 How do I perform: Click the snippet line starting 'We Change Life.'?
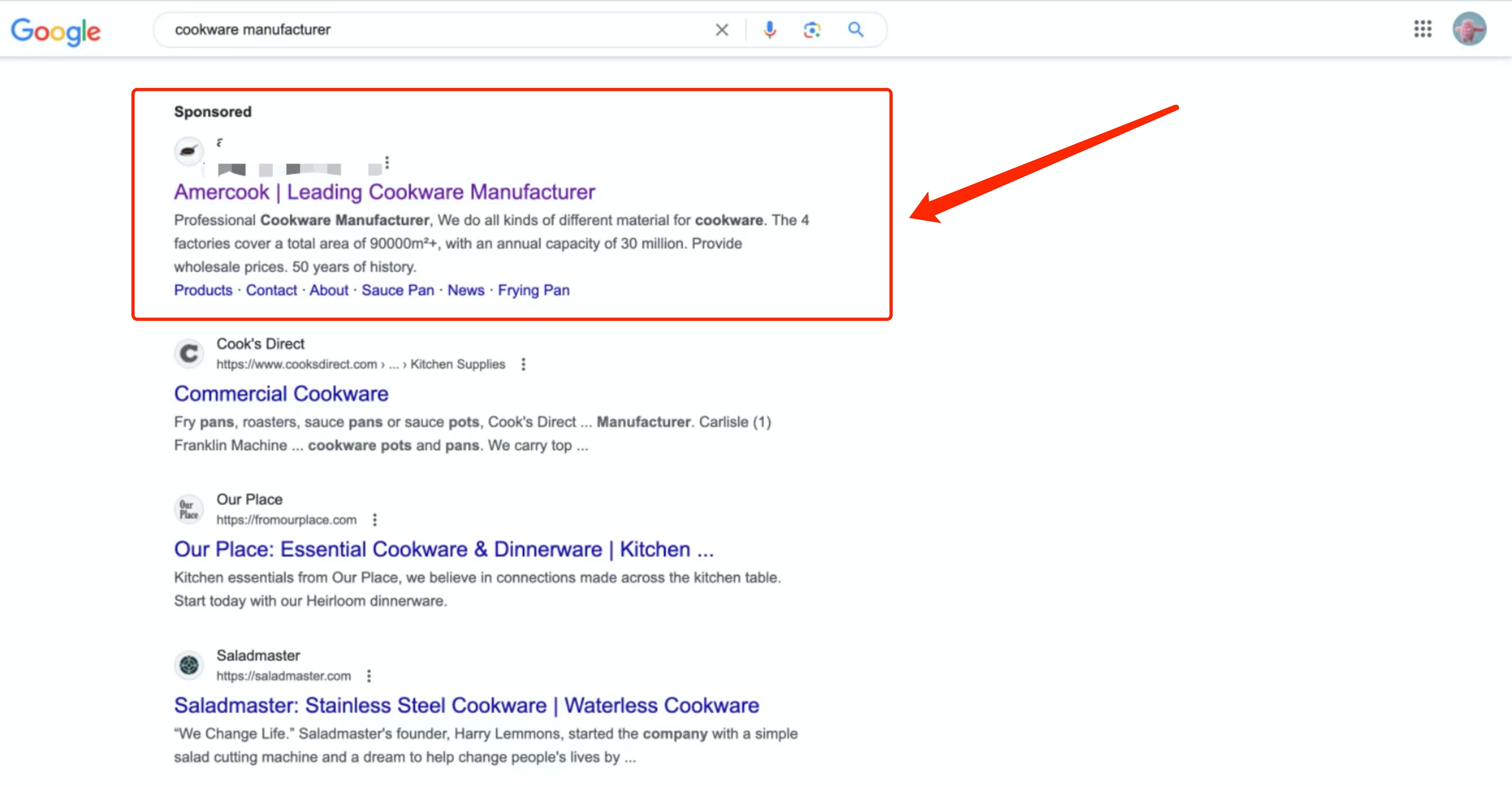[485, 733]
